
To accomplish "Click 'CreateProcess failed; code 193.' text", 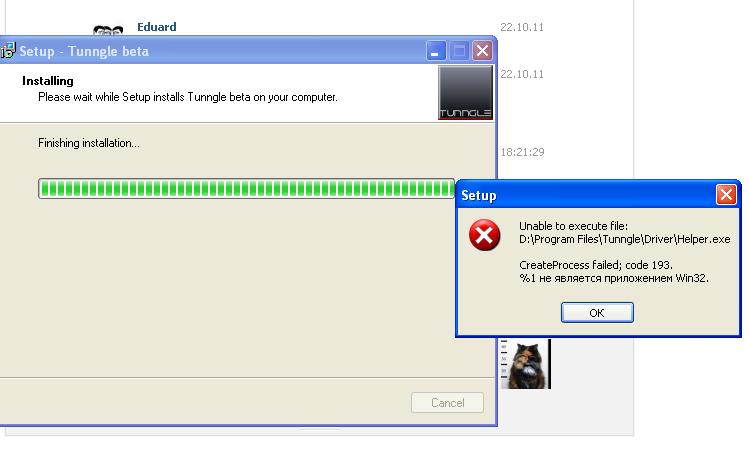I will 595,265.
